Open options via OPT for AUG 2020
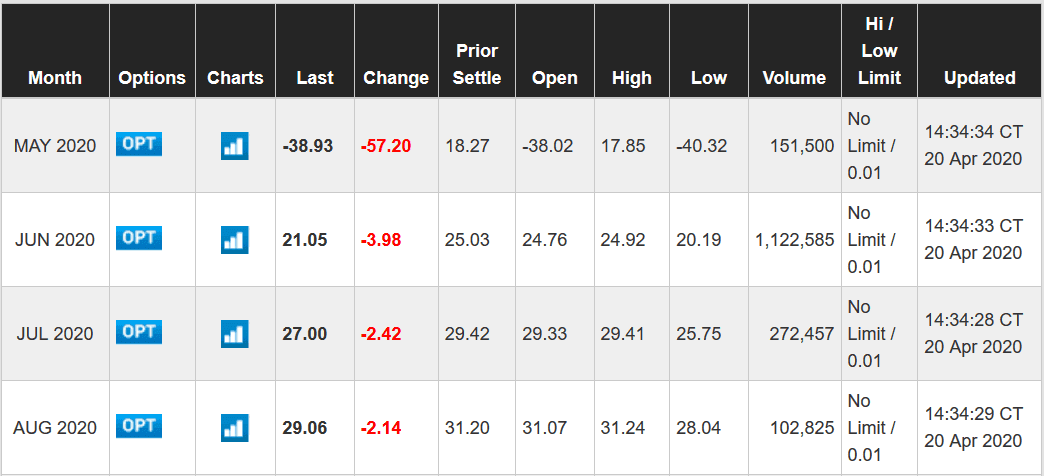 click(x=139, y=426)
